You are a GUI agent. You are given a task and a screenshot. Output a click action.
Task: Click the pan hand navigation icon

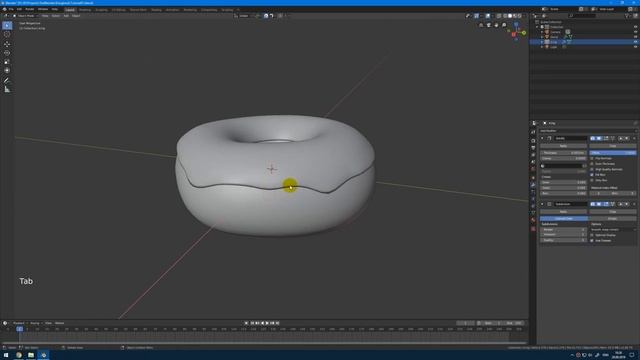pos(496,25)
